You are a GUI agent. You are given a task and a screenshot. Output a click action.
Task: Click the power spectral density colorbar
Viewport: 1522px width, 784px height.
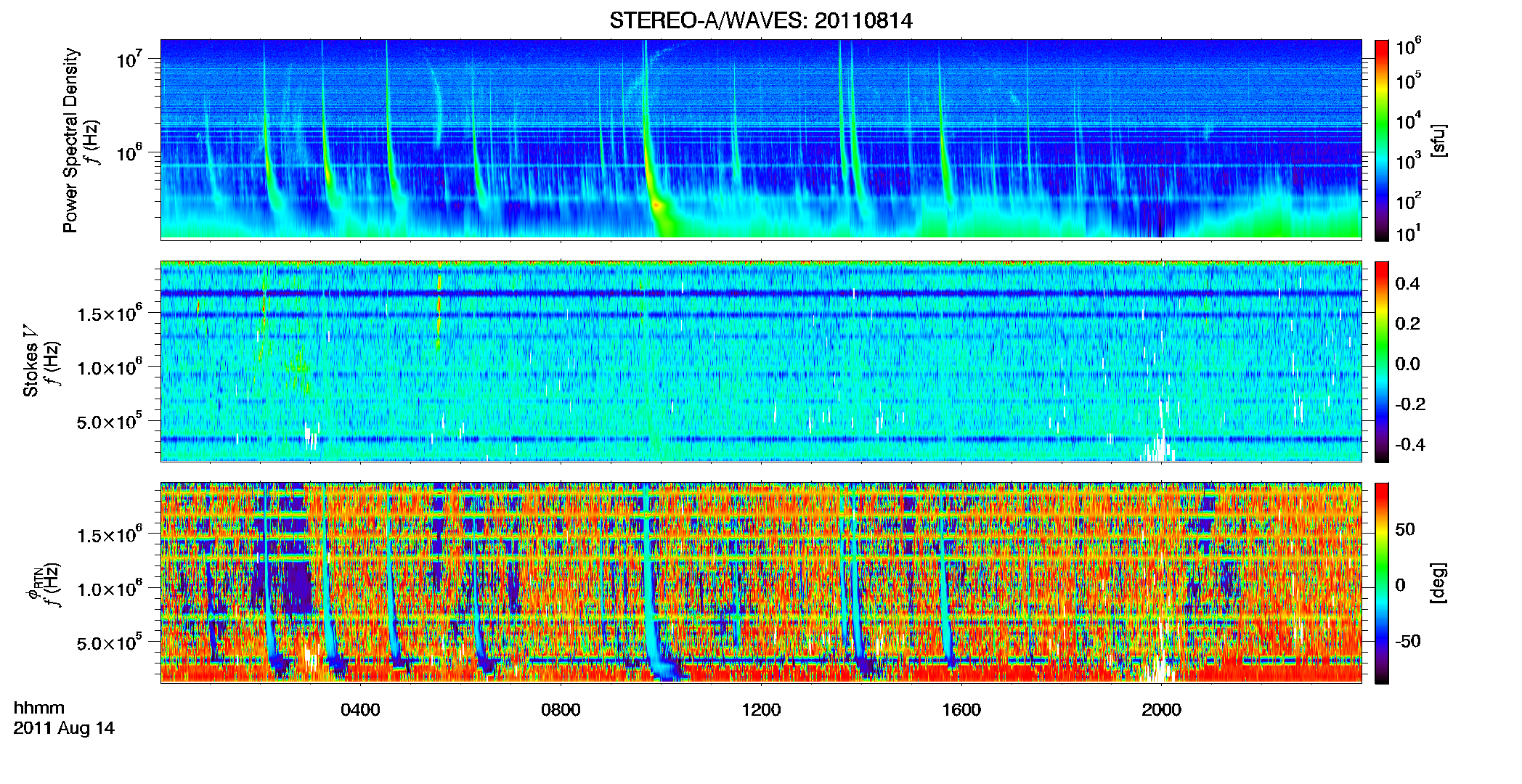1382,140
